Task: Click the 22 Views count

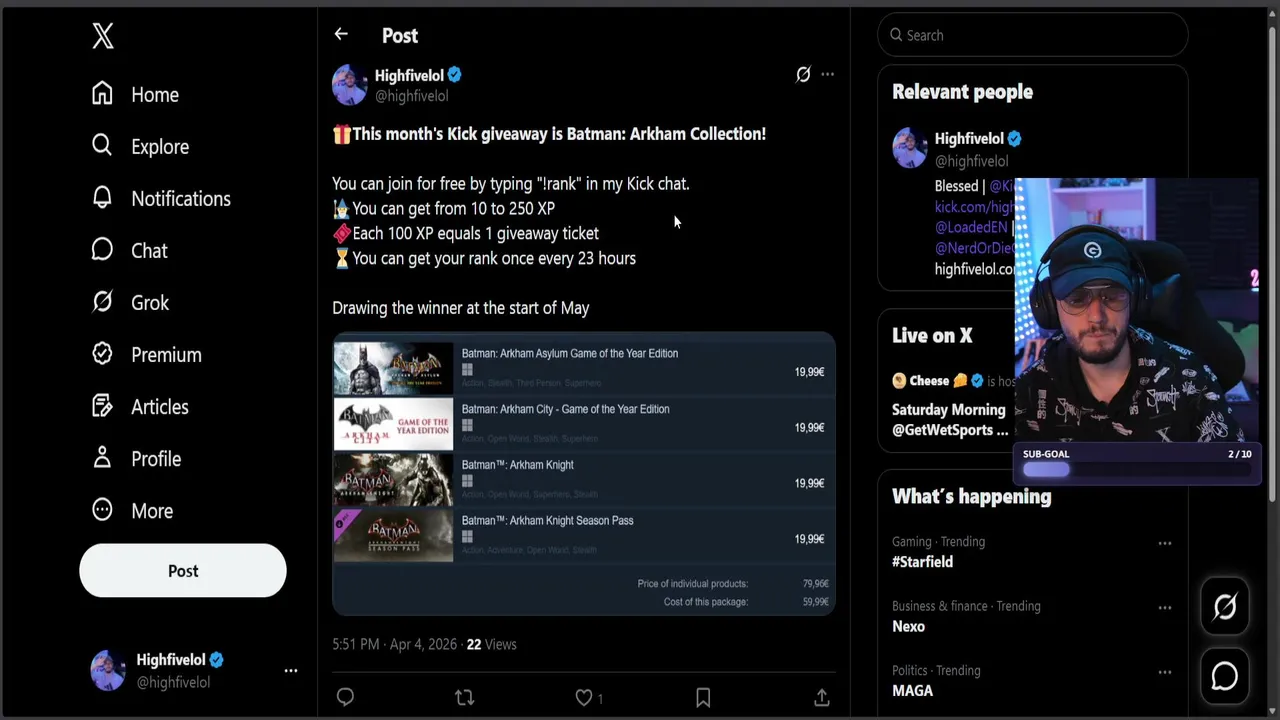Action: (491, 644)
